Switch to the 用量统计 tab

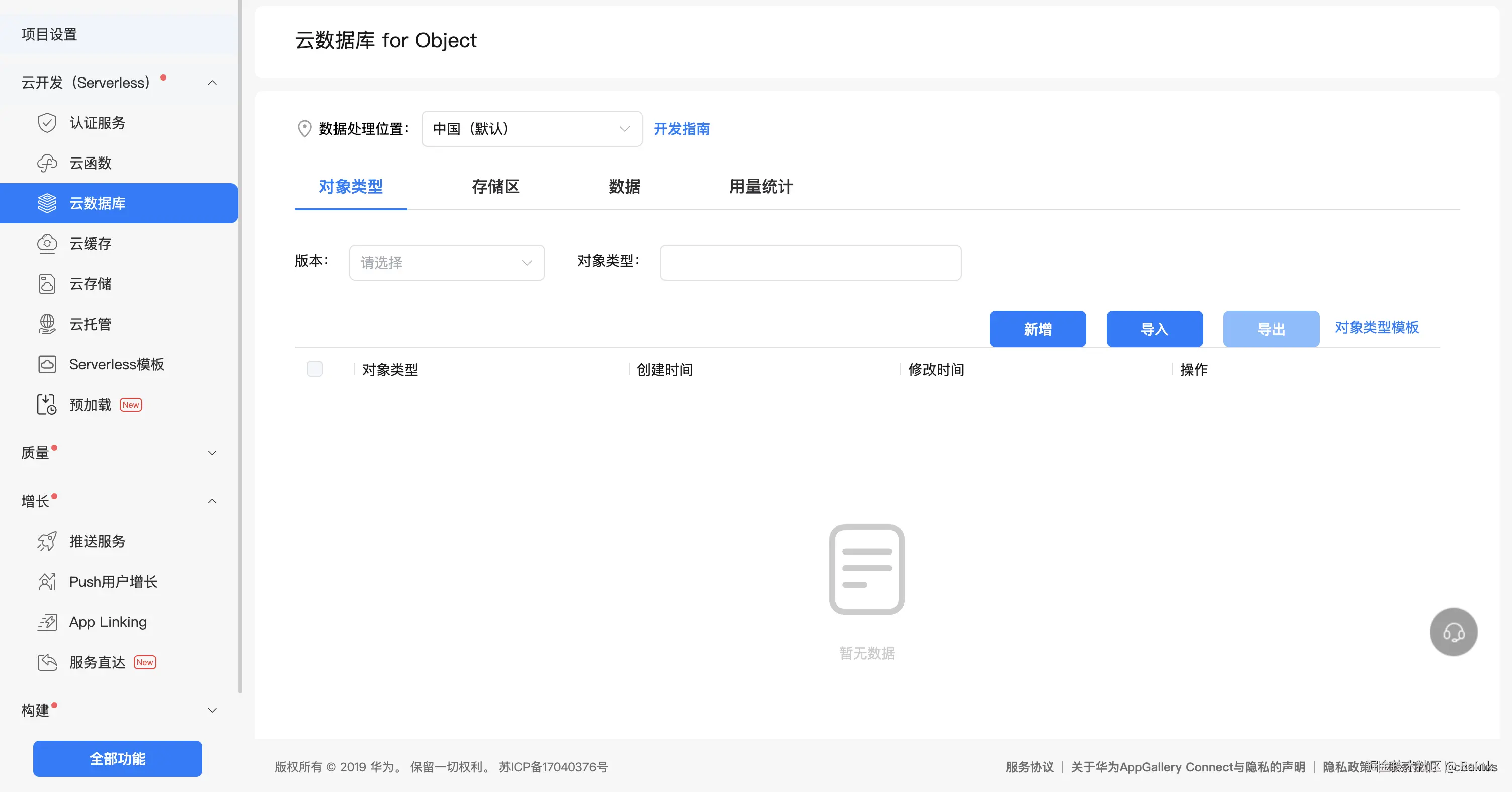[761, 187]
